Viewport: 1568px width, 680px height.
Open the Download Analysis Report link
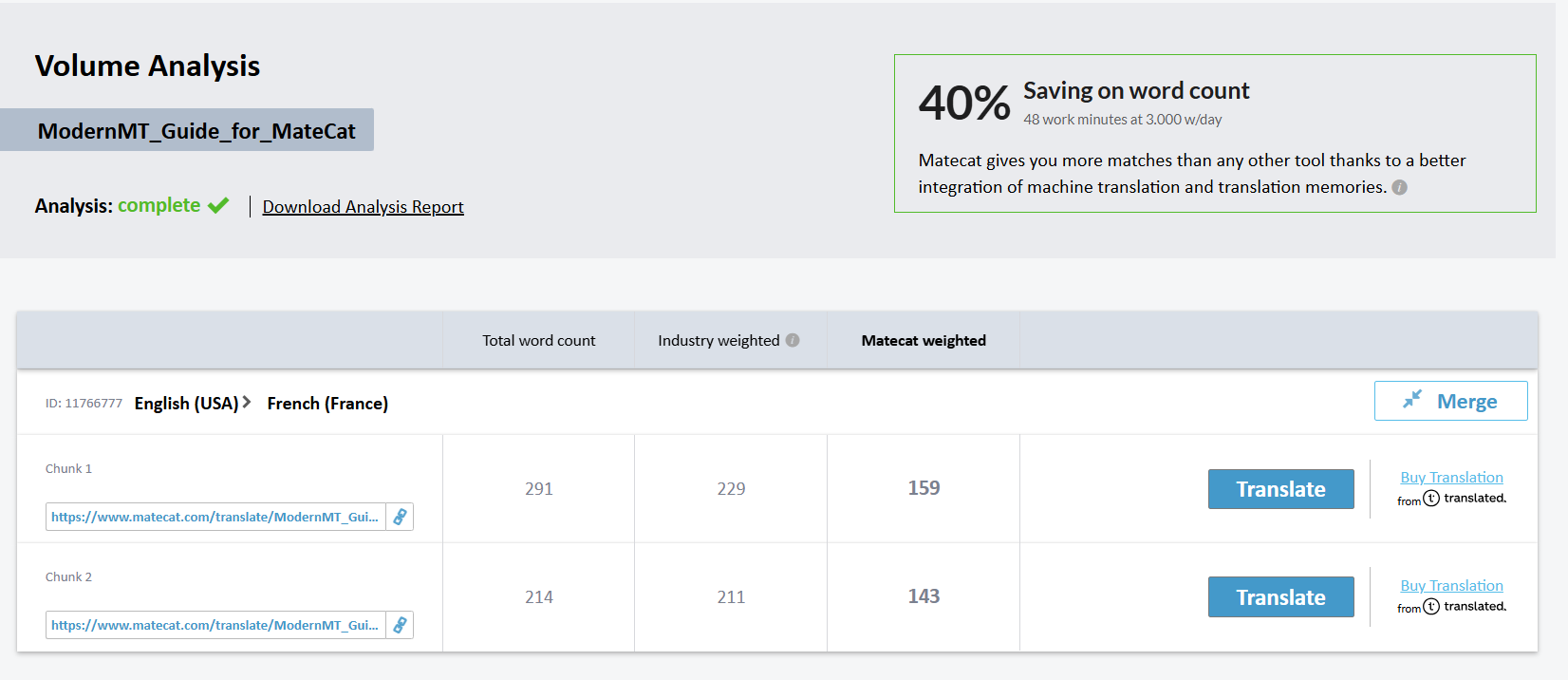click(x=363, y=207)
